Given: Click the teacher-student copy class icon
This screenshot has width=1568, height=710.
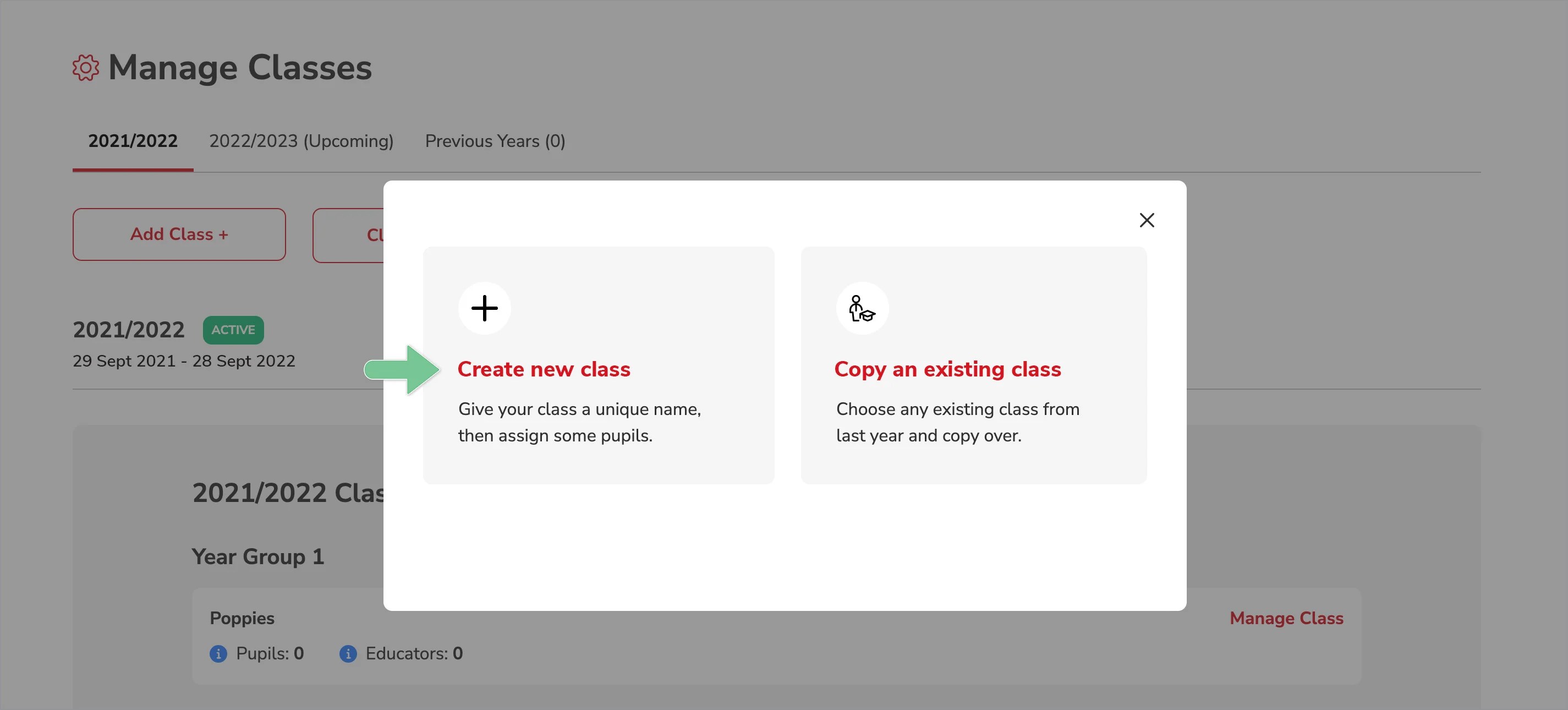Looking at the screenshot, I should [x=862, y=308].
